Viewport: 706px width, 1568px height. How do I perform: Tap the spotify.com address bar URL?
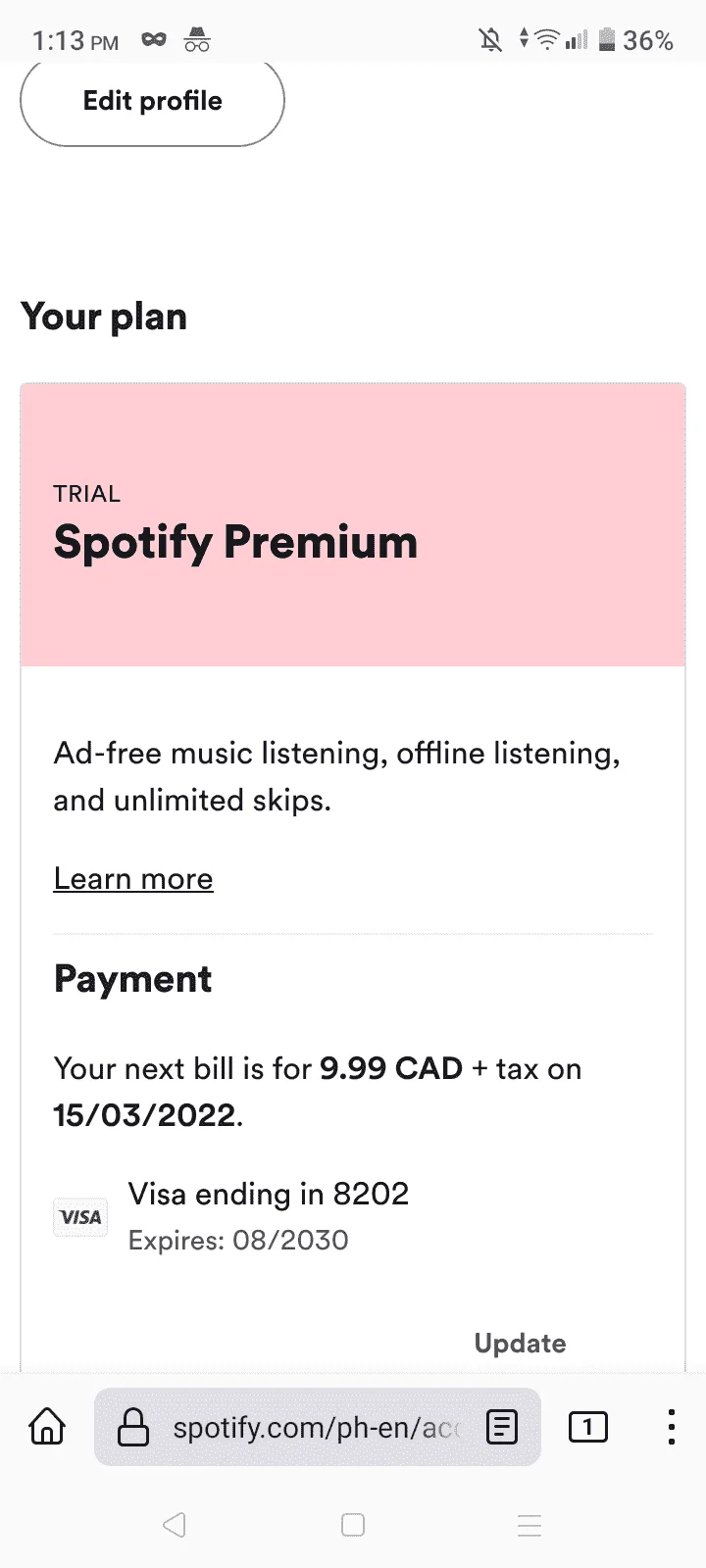[x=316, y=1427]
